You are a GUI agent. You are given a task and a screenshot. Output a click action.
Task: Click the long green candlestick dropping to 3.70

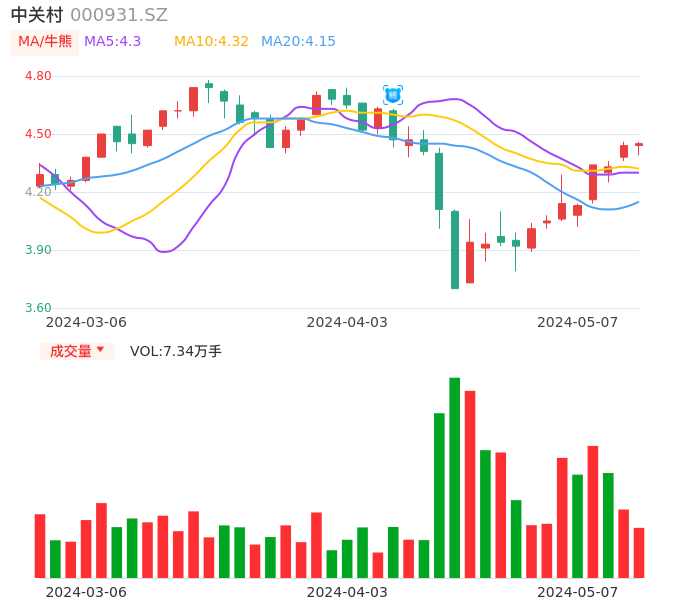tap(455, 250)
